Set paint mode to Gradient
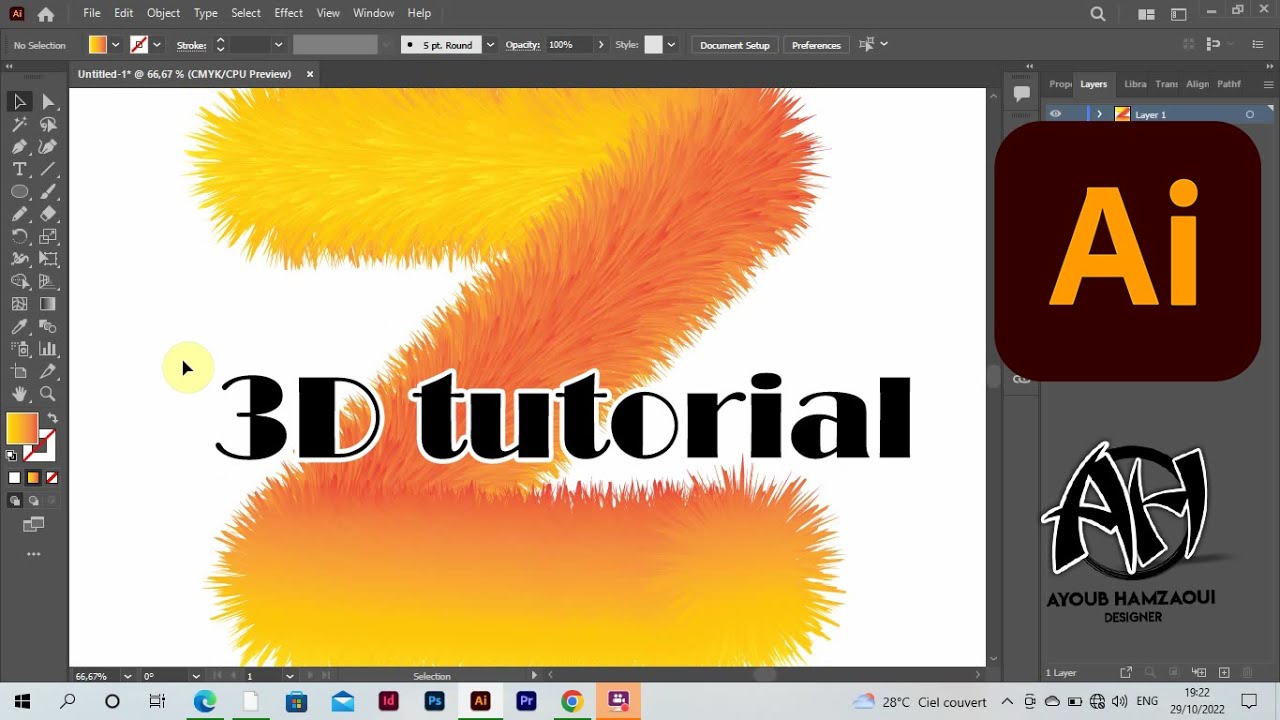 [x=33, y=478]
